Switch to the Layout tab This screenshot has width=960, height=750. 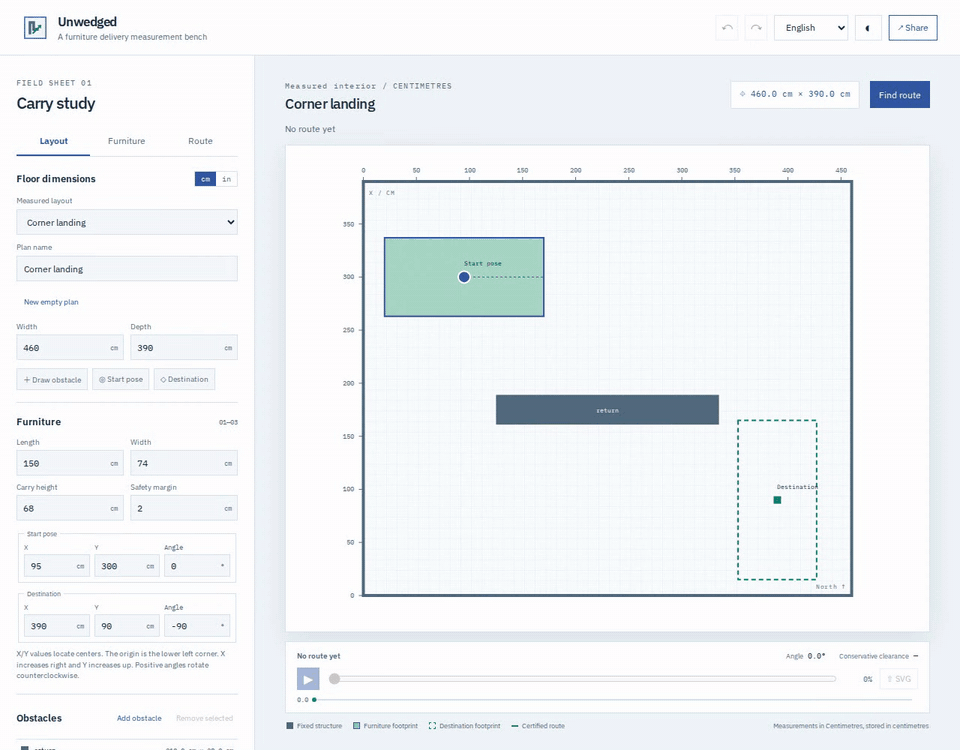tap(53, 141)
